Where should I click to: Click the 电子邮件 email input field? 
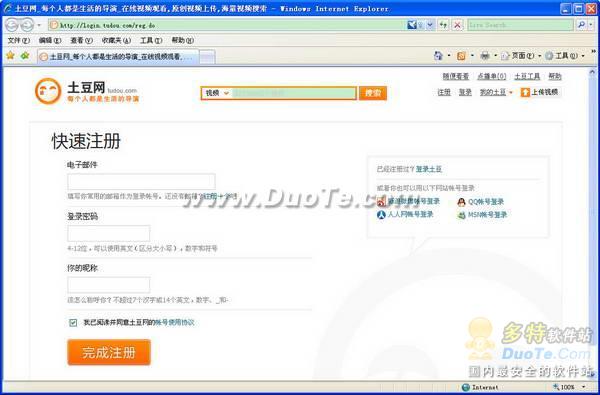point(141,182)
